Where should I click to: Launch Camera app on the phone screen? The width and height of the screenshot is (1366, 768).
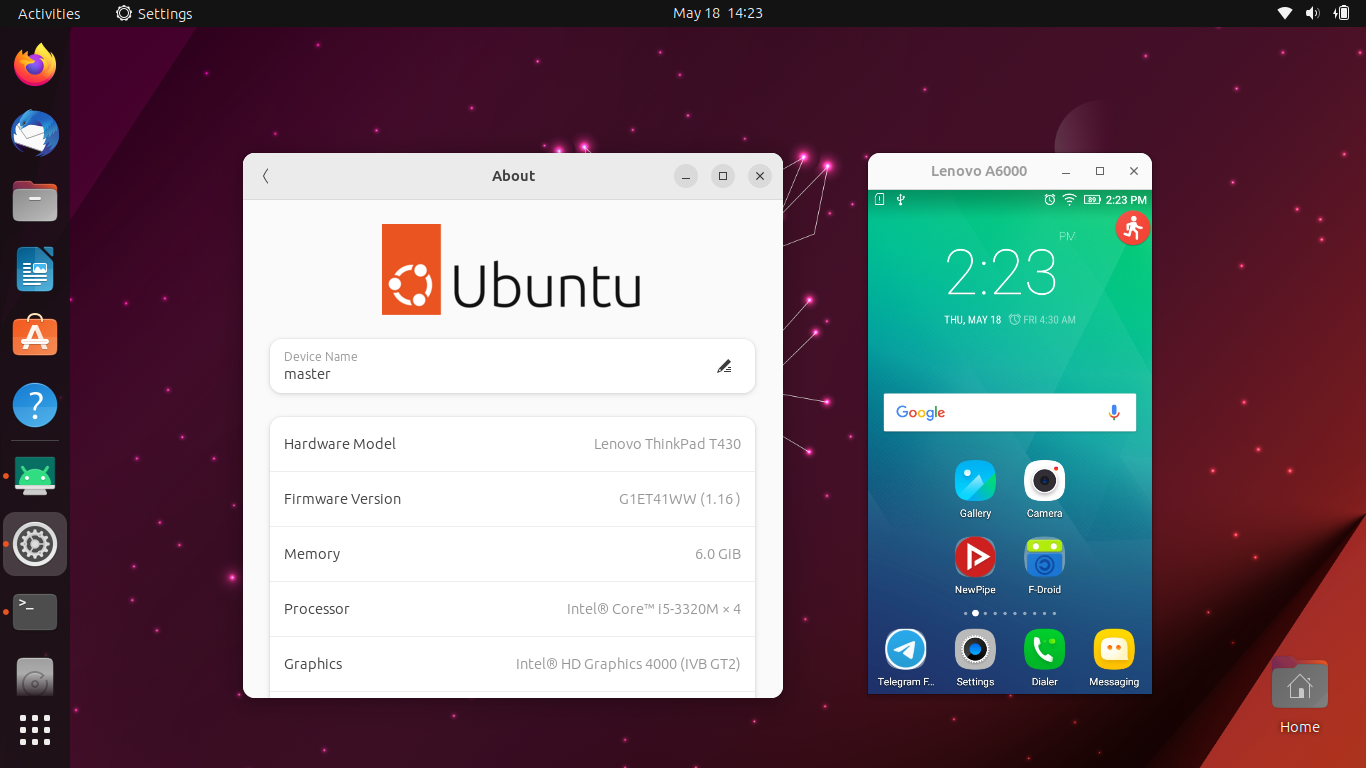click(x=1044, y=490)
